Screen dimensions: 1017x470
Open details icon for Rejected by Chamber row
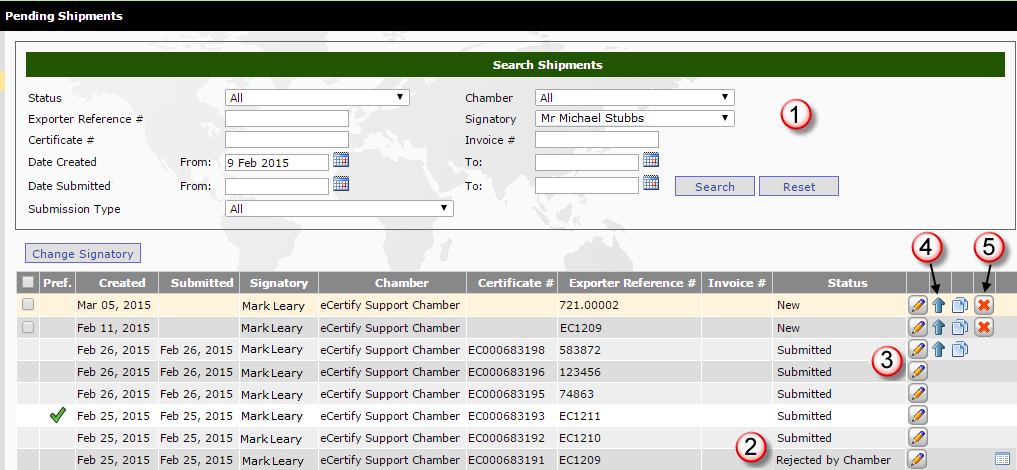[1003, 459]
